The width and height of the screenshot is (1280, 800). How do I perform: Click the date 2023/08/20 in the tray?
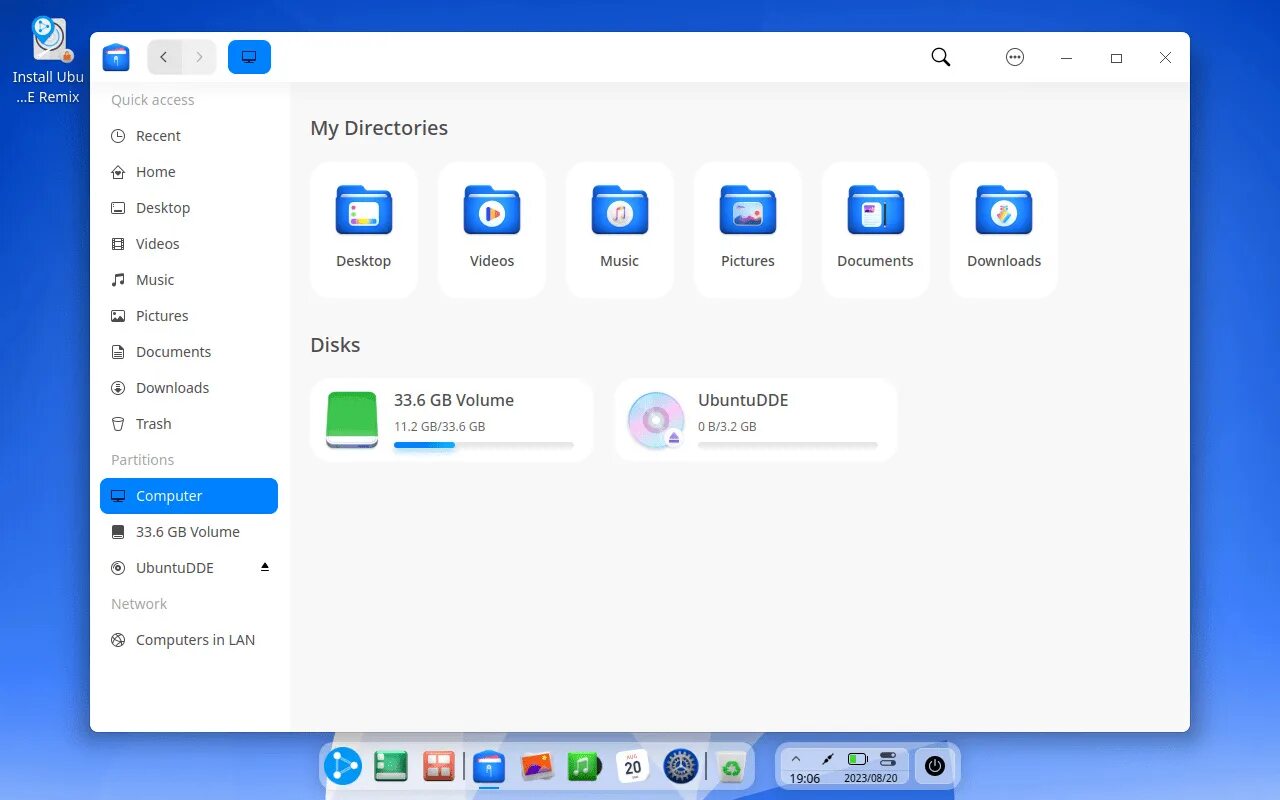[870, 778]
